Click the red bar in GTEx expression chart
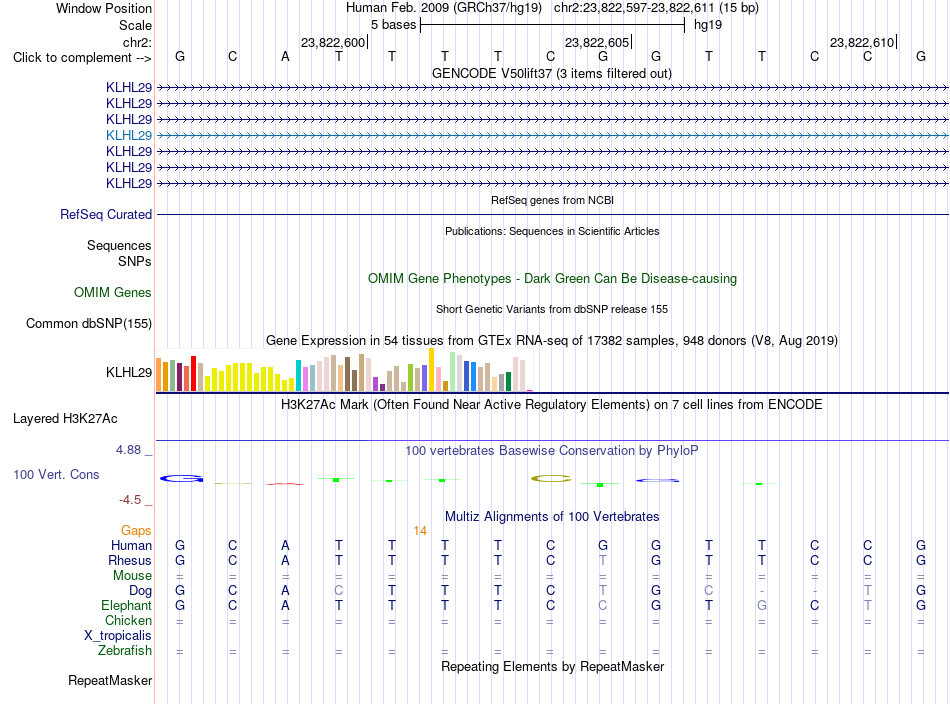Viewport: 950px width, 704px height. coord(193,373)
